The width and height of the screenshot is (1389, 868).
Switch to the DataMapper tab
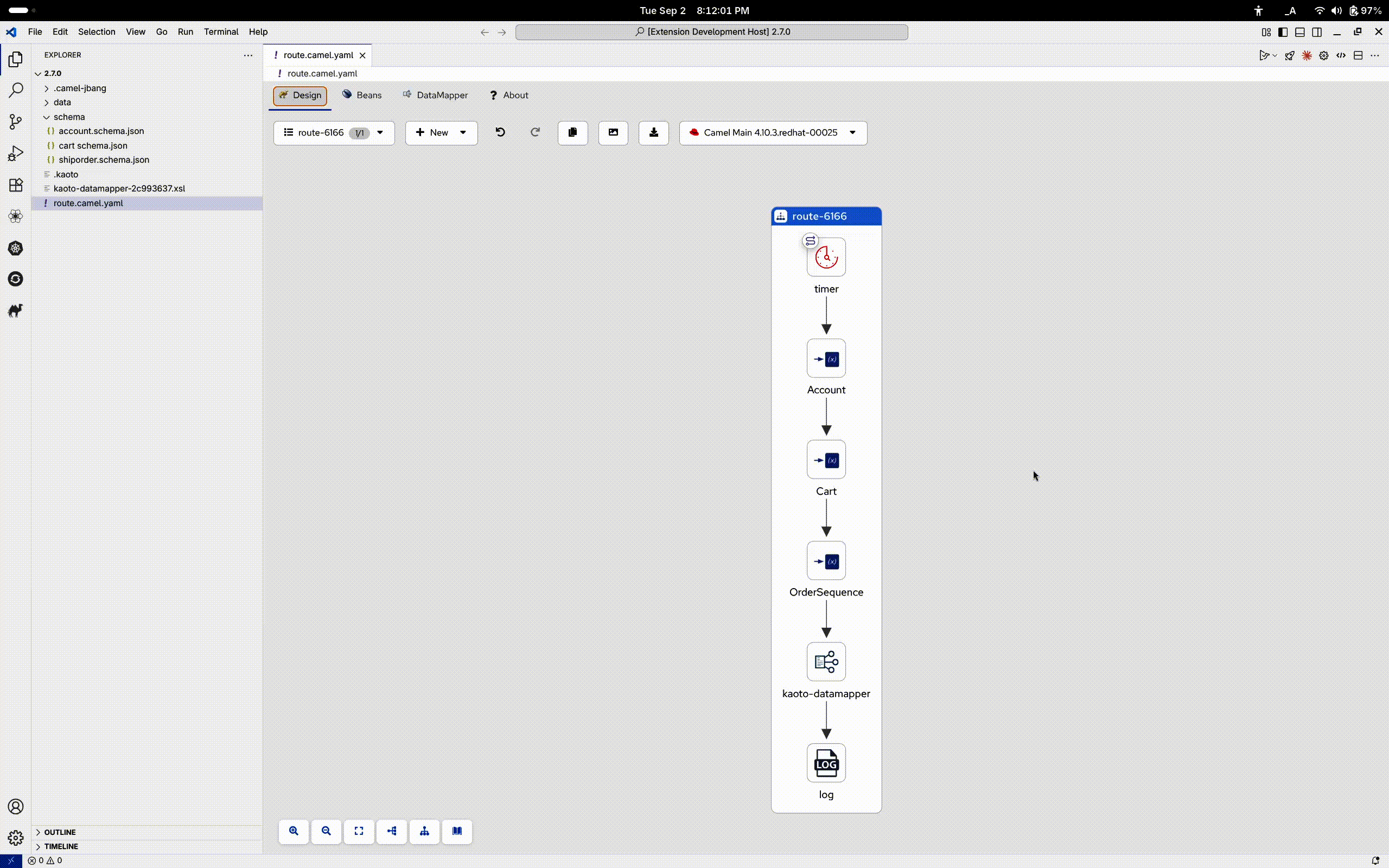coord(435,95)
